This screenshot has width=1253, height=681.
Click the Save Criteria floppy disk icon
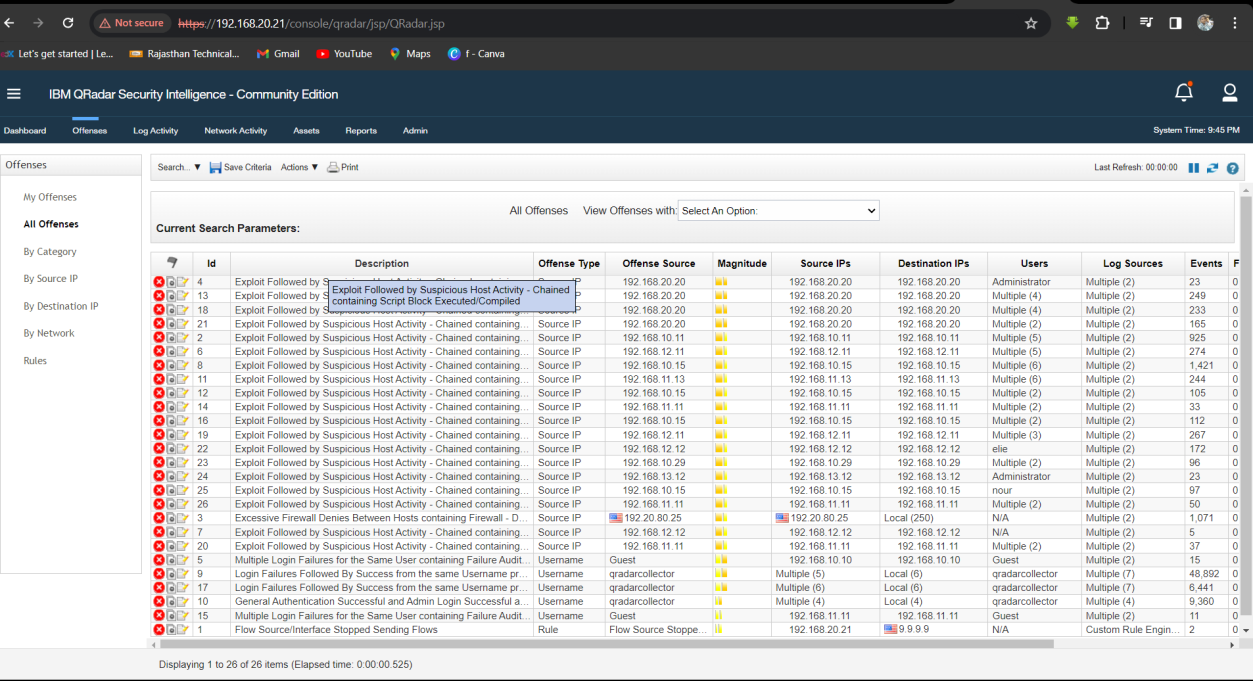(x=215, y=167)
